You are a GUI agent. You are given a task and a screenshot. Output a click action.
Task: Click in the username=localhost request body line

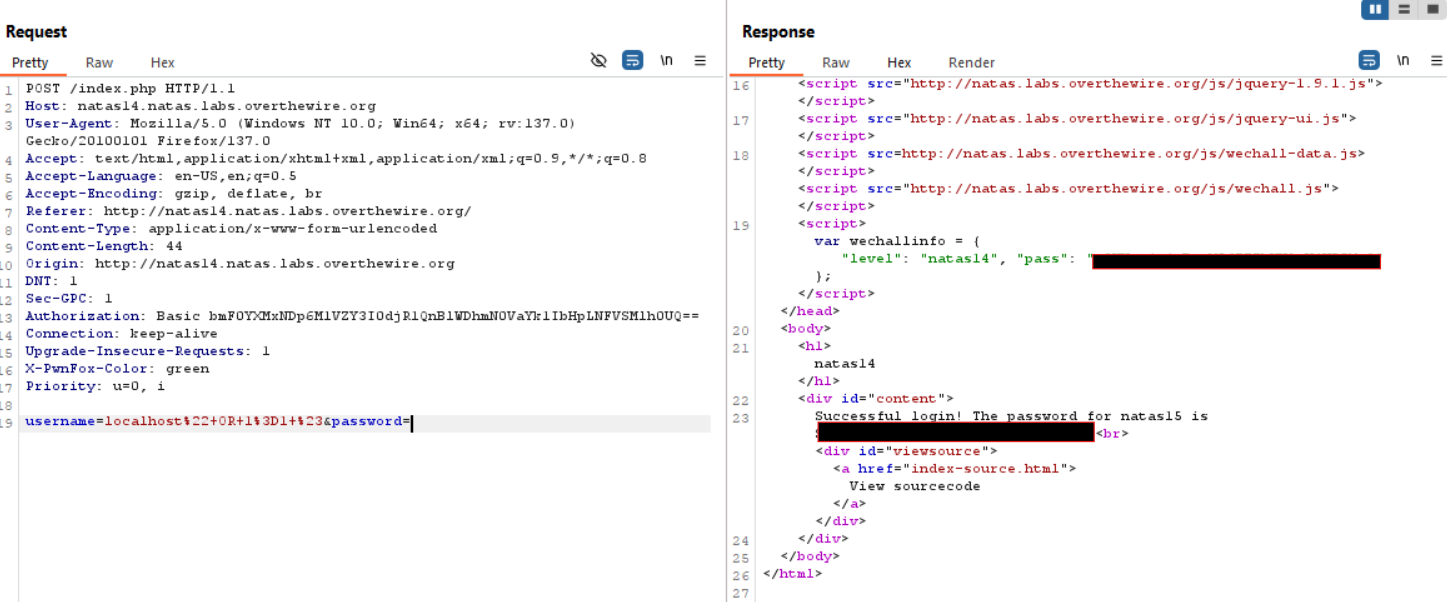pos(218,422)
